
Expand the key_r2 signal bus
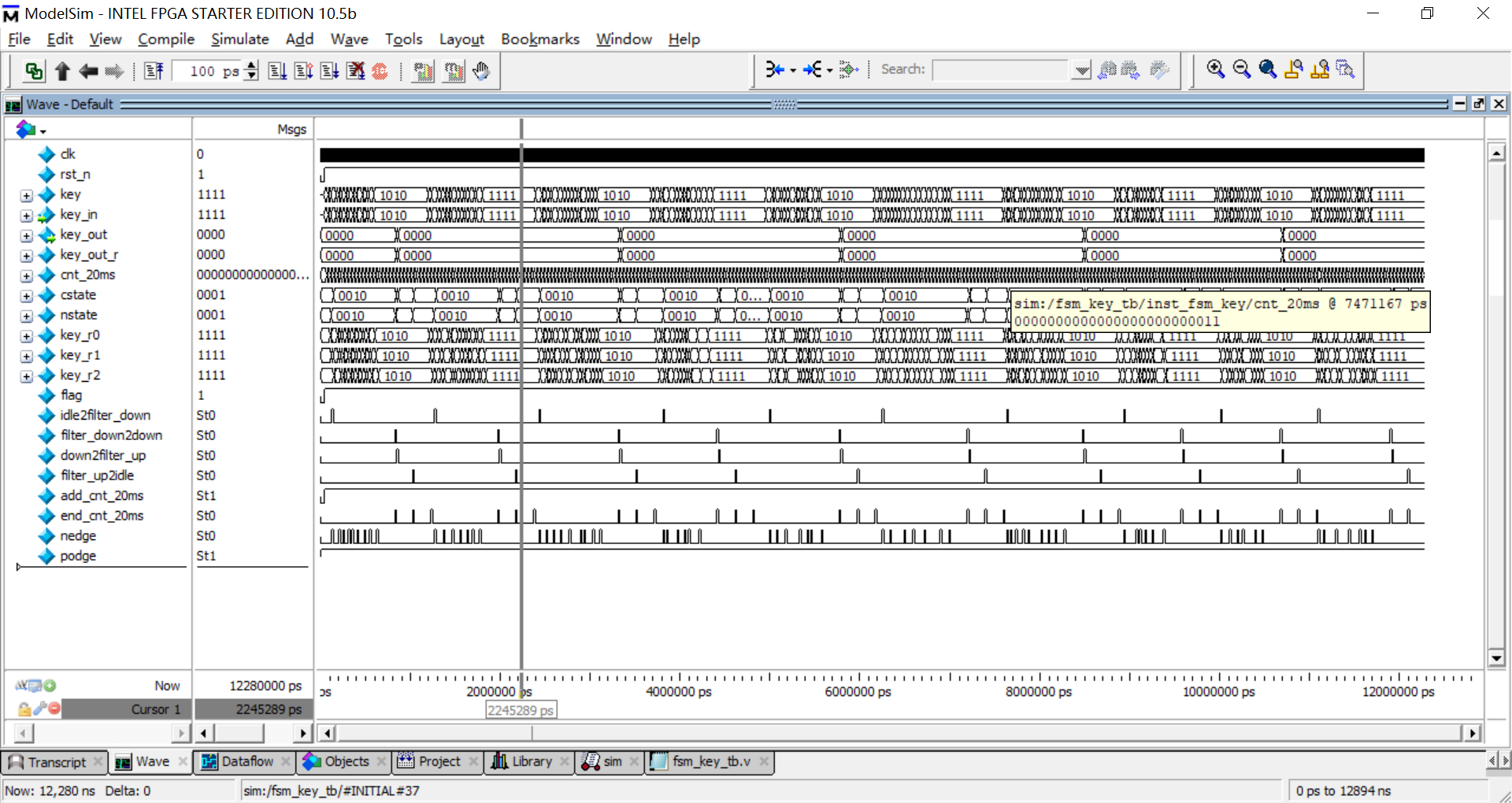click(x=27, y=376)
